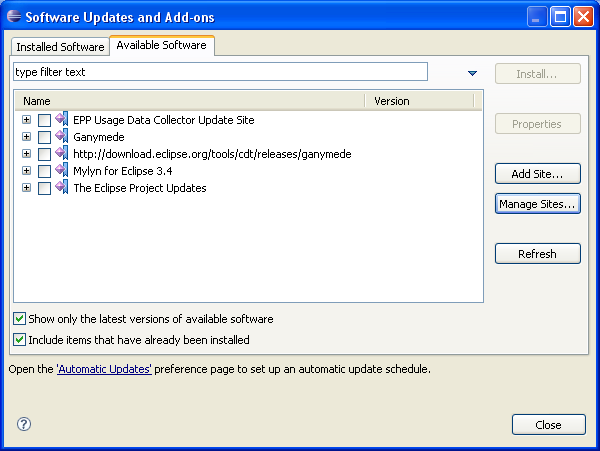
Task: Click the CDT releases ganymede site icon
Action: pos(62,154)
